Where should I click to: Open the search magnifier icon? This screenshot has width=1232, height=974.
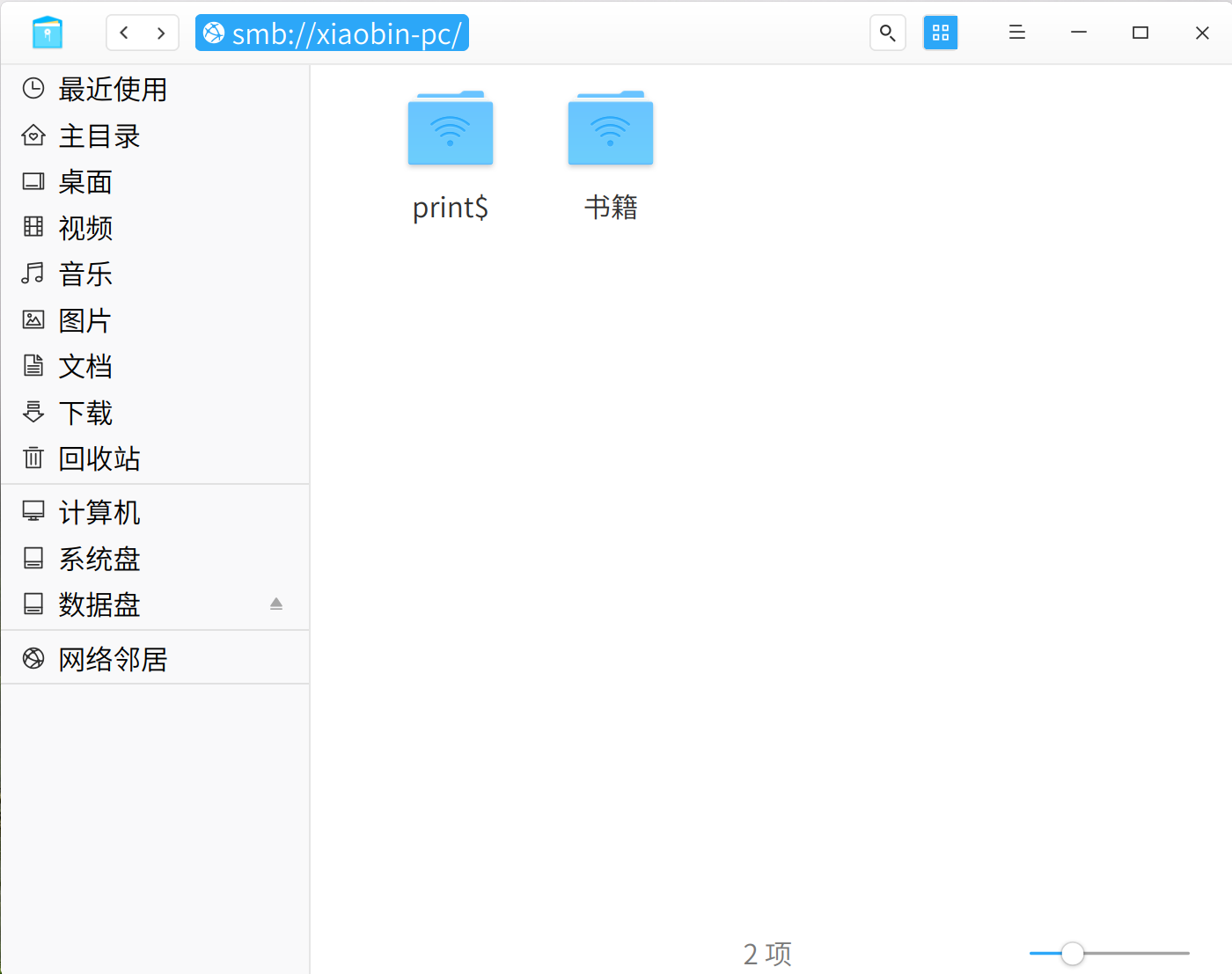click(887, 33)
